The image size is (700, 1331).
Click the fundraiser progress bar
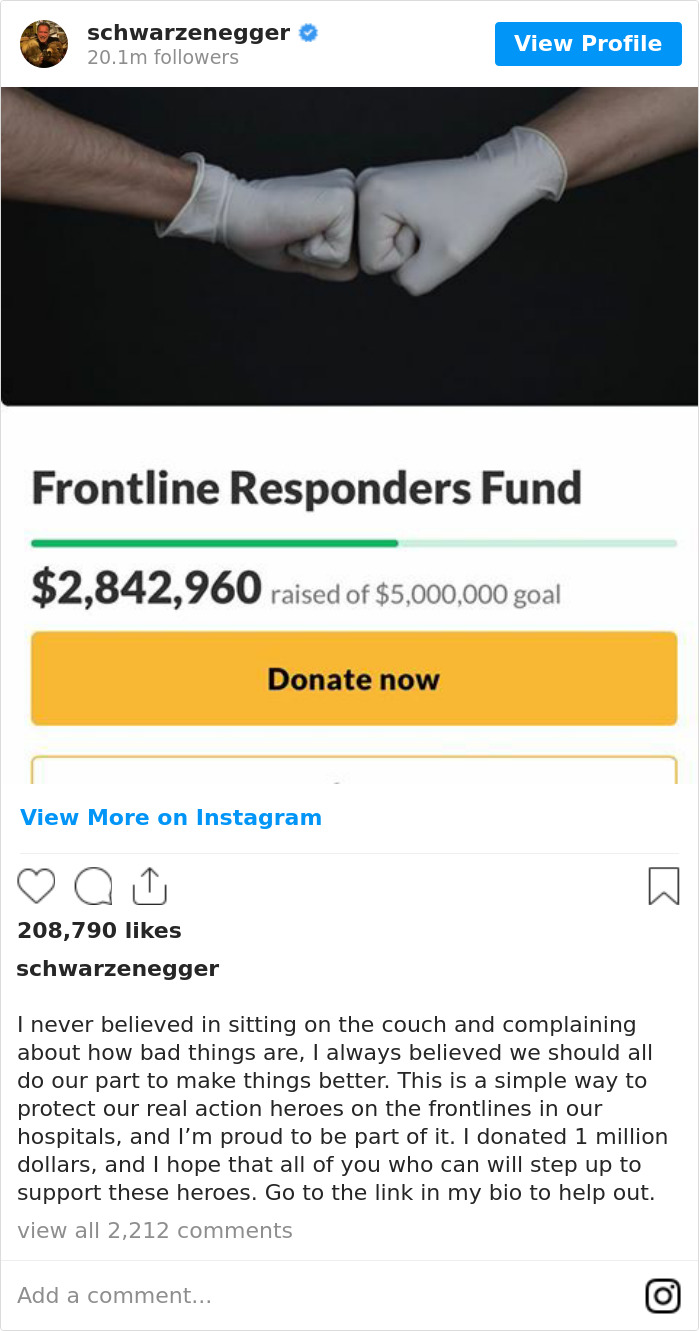[x=352, y=541]
